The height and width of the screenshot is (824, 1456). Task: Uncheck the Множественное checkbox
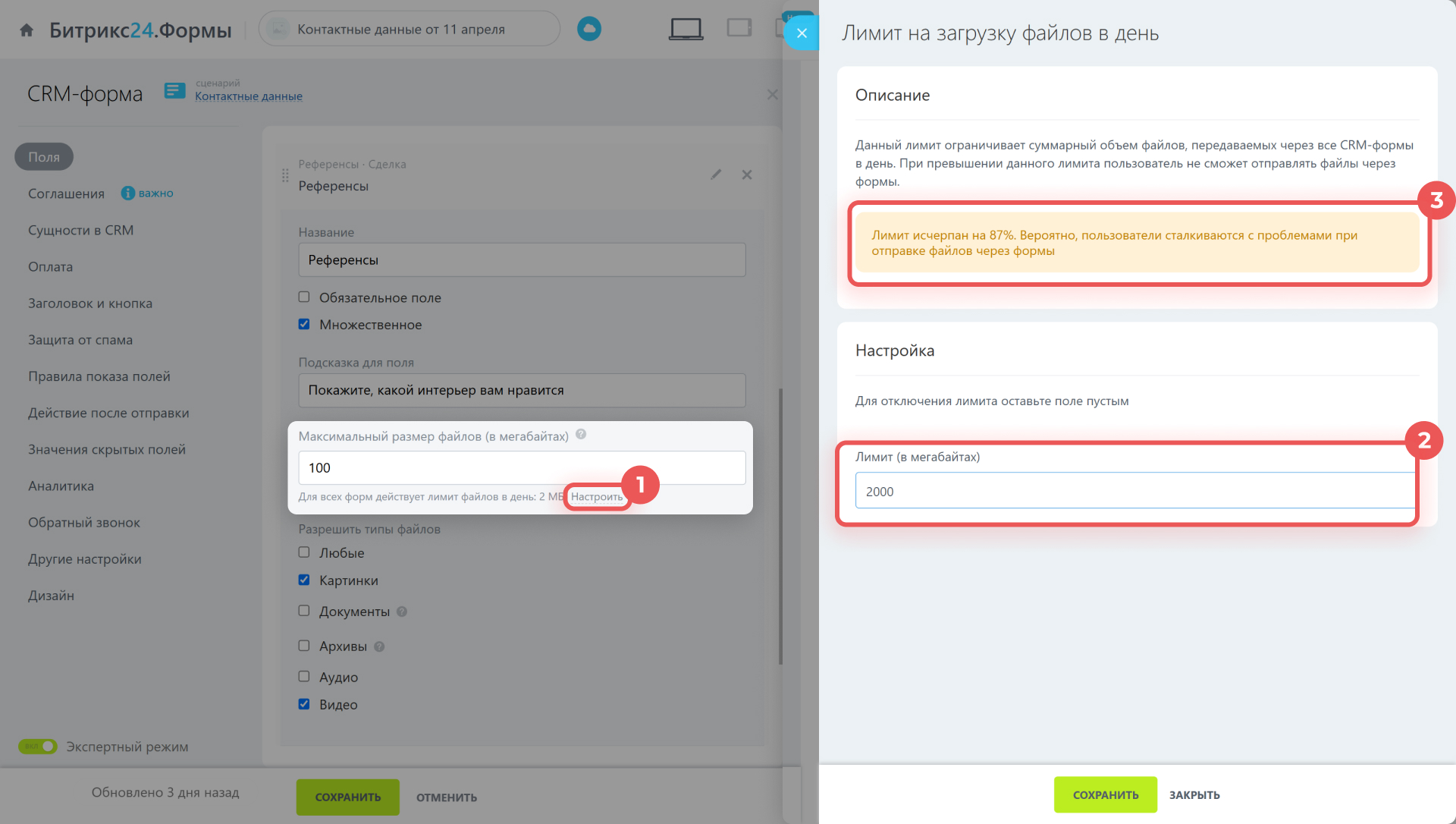(x=304, y=325)
